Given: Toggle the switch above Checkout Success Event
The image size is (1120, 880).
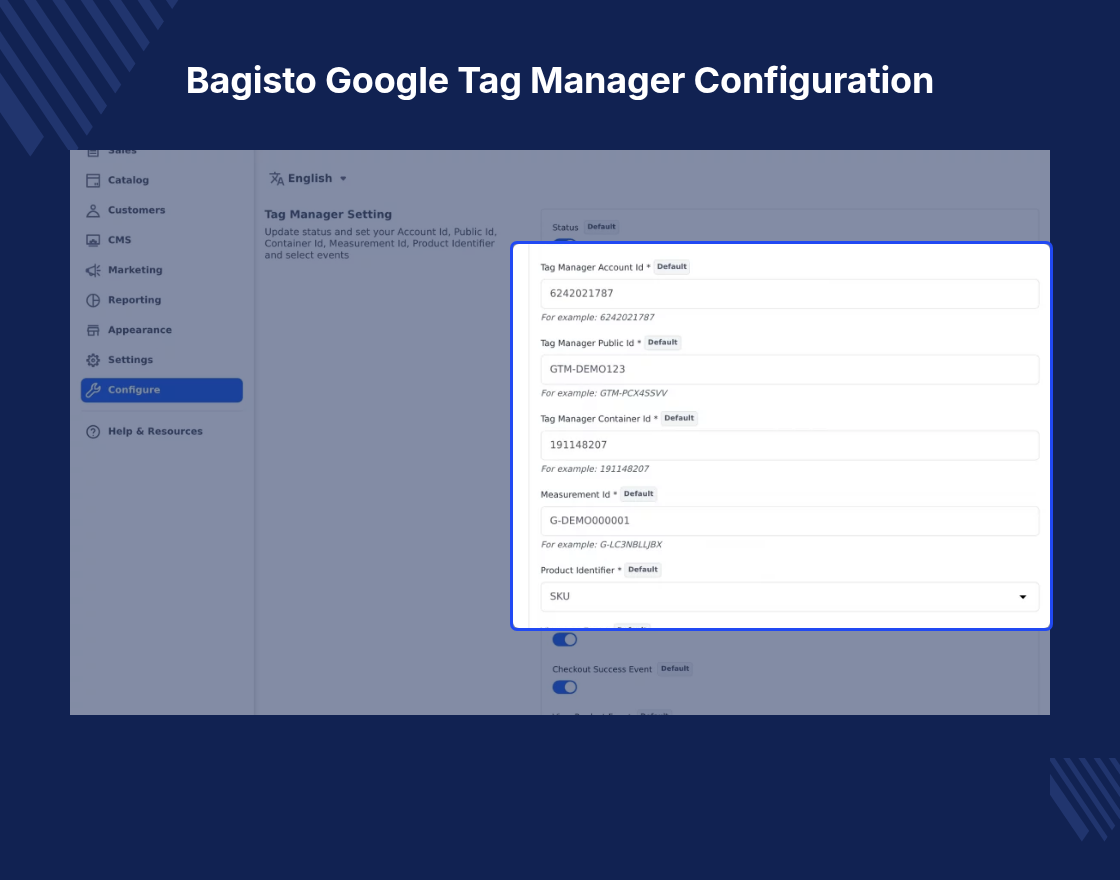Looking at the screenshot, I should [564, 639].
